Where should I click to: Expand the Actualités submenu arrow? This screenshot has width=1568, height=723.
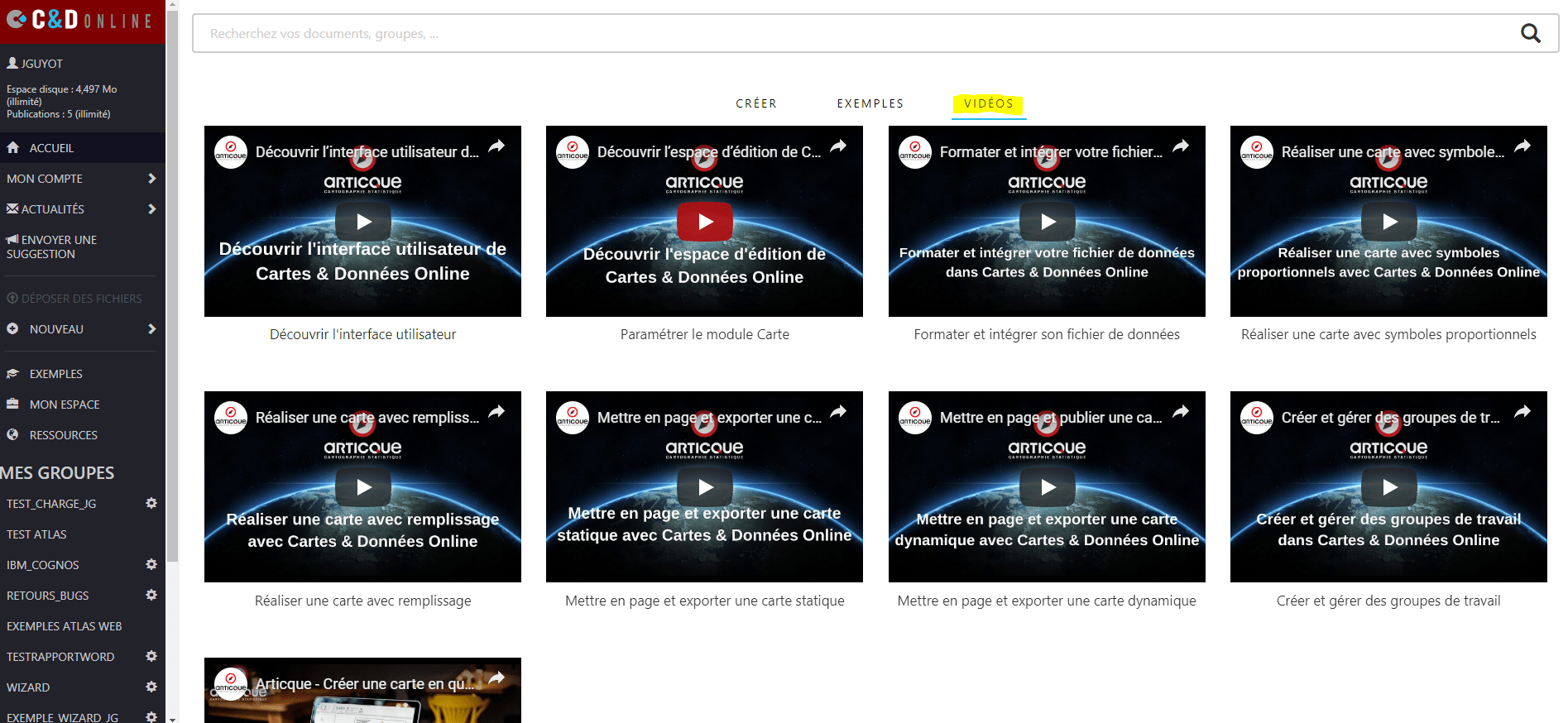tap(151, 208)
